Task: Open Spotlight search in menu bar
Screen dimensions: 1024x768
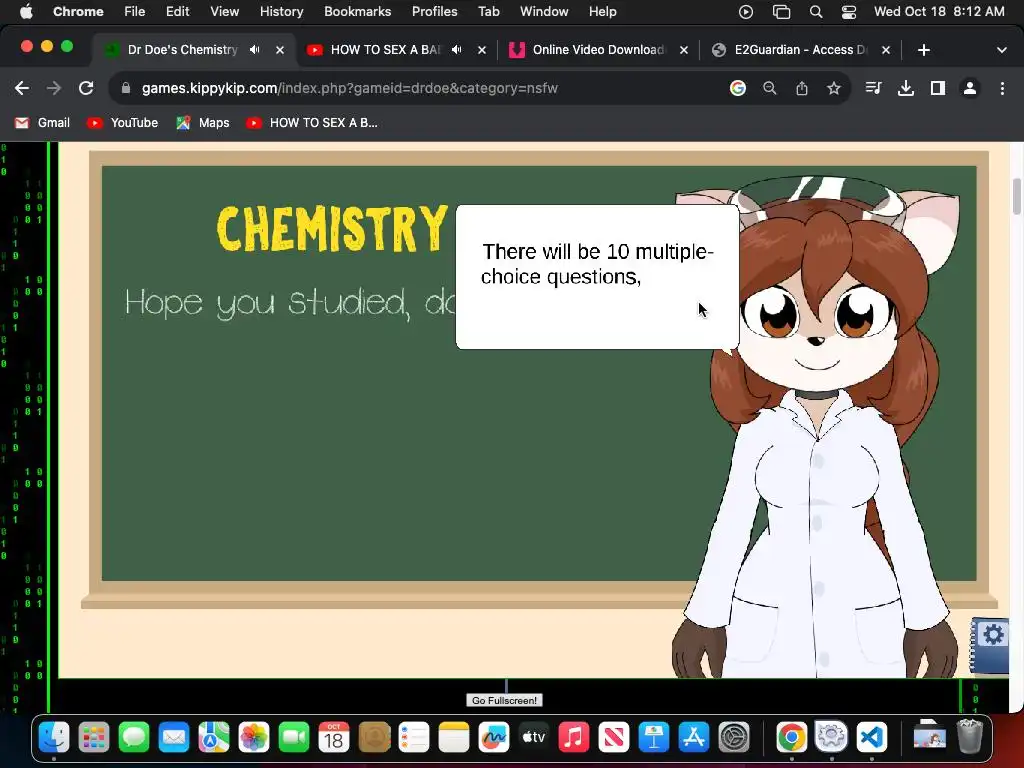Action: point(816,12)
